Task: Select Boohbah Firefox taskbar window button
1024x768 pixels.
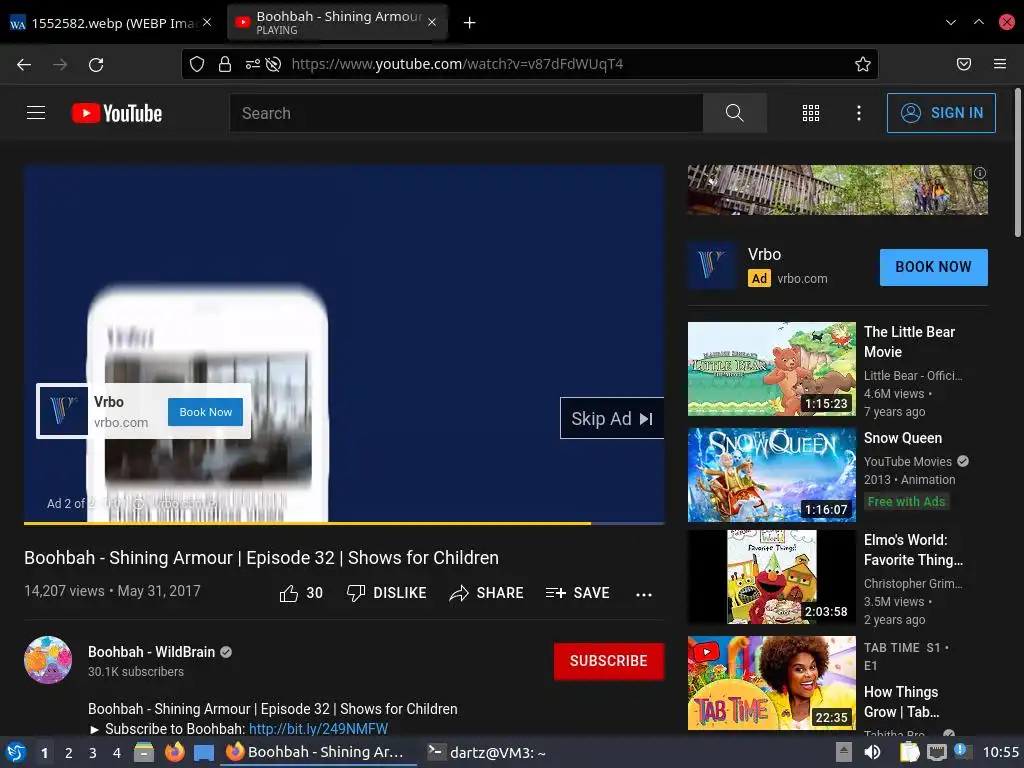Action: pyautogui.click(x=319, y=753)
